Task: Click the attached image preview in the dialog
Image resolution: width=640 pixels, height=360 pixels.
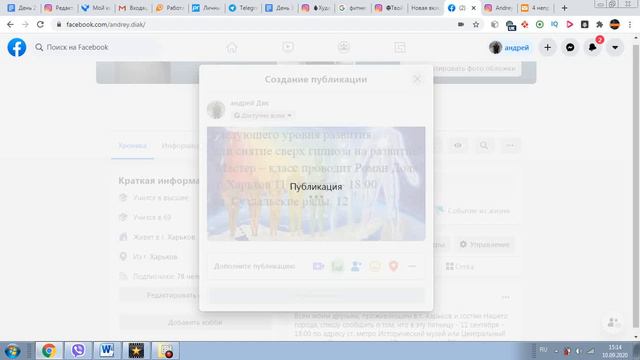Action: (x=316, y=184)
